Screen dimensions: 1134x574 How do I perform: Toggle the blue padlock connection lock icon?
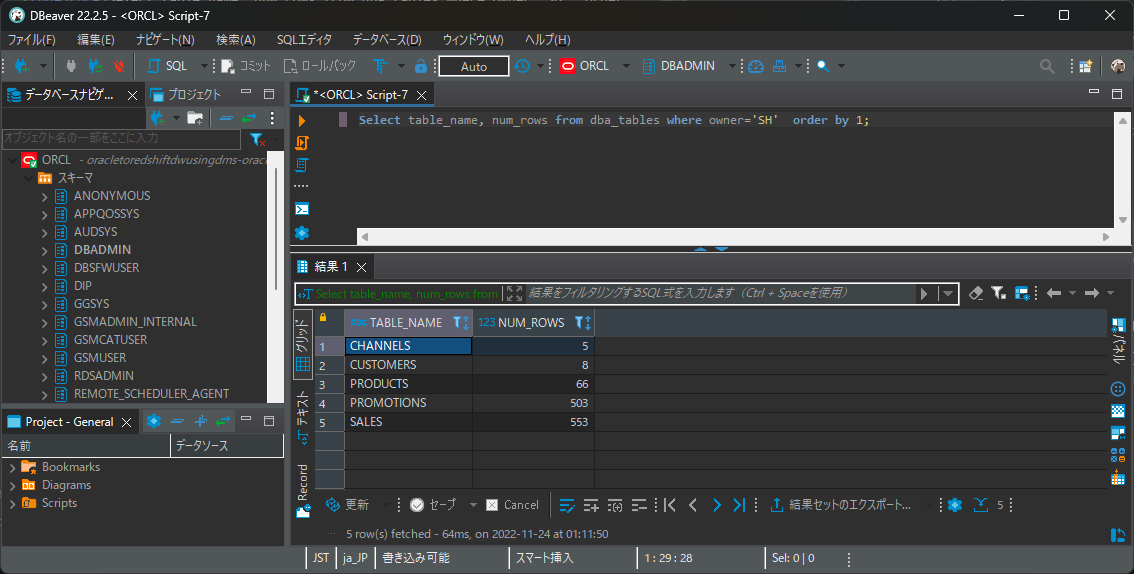point(421,66)
